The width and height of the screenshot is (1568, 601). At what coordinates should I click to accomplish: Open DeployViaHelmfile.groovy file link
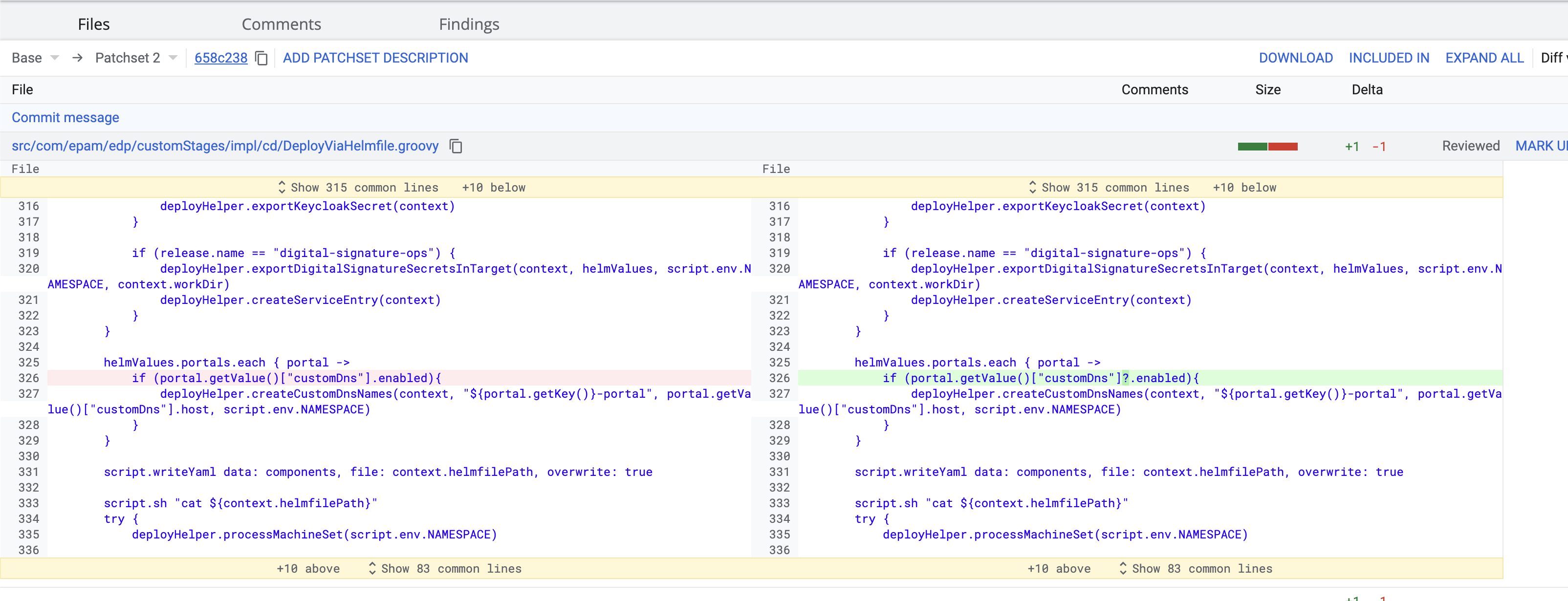(x=225, y=147)
